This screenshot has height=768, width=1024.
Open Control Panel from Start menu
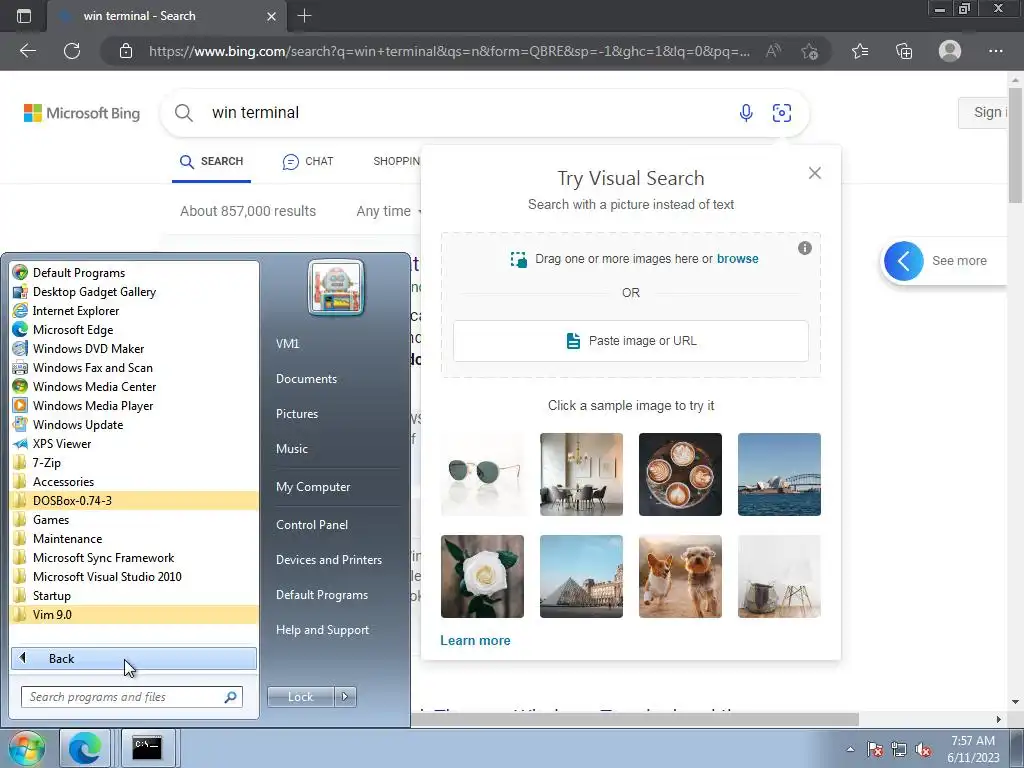click(312, 524)
